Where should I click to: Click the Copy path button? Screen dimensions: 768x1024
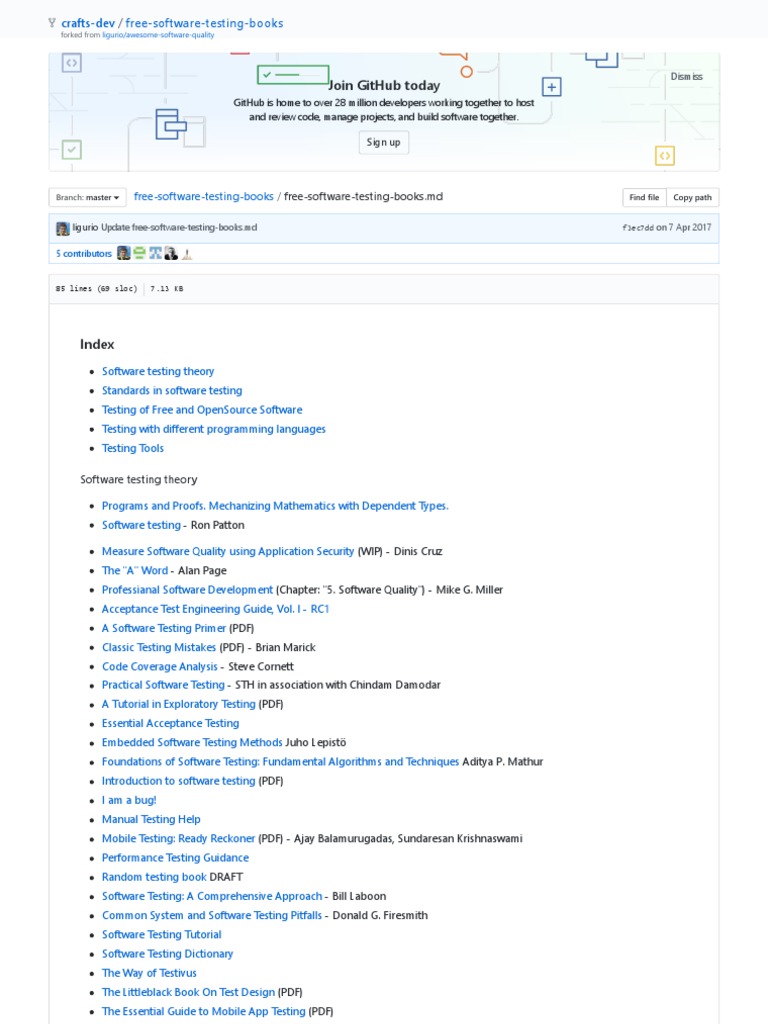click(x=692, y=197)
